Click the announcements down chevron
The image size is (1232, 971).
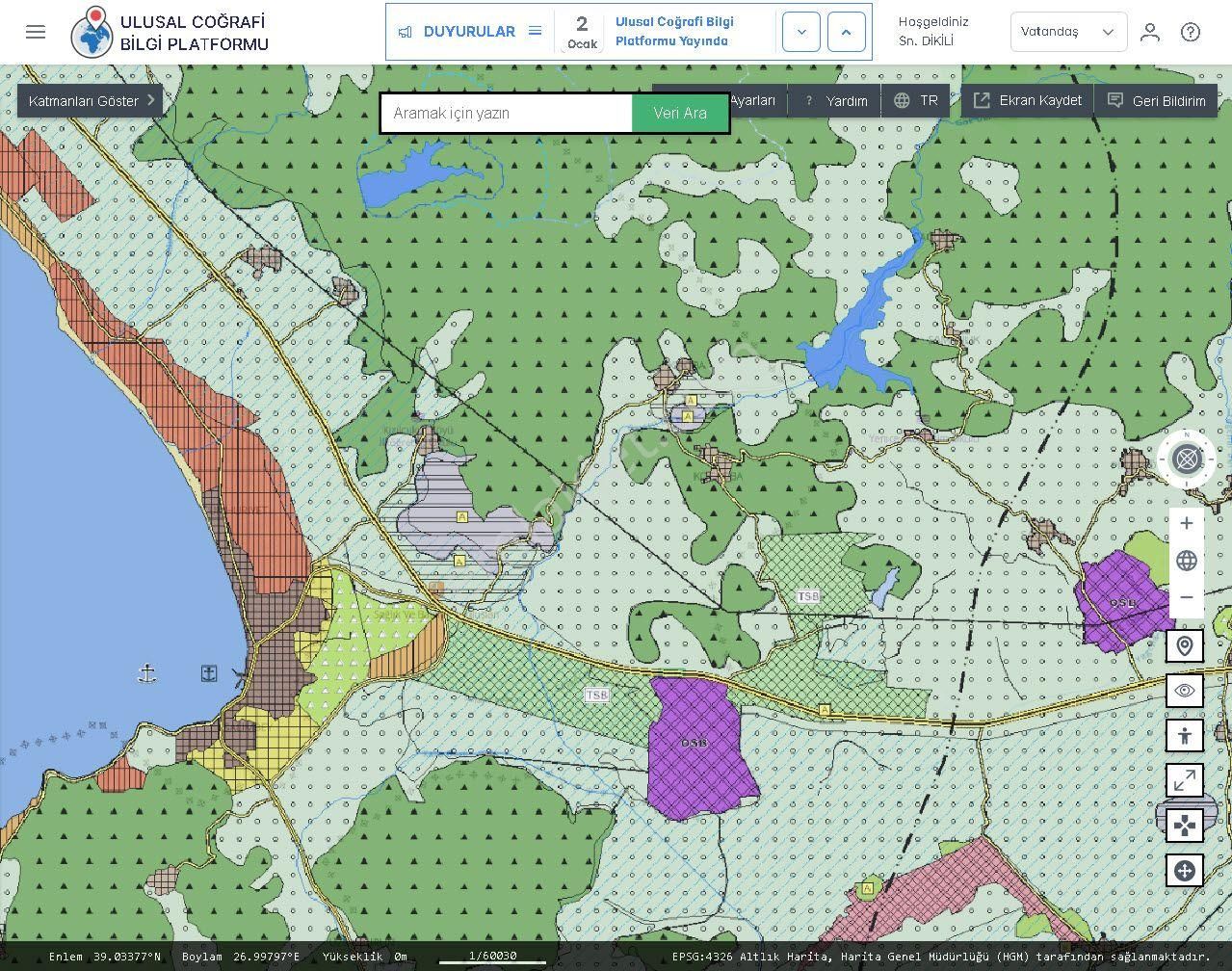tap(800, 32)
